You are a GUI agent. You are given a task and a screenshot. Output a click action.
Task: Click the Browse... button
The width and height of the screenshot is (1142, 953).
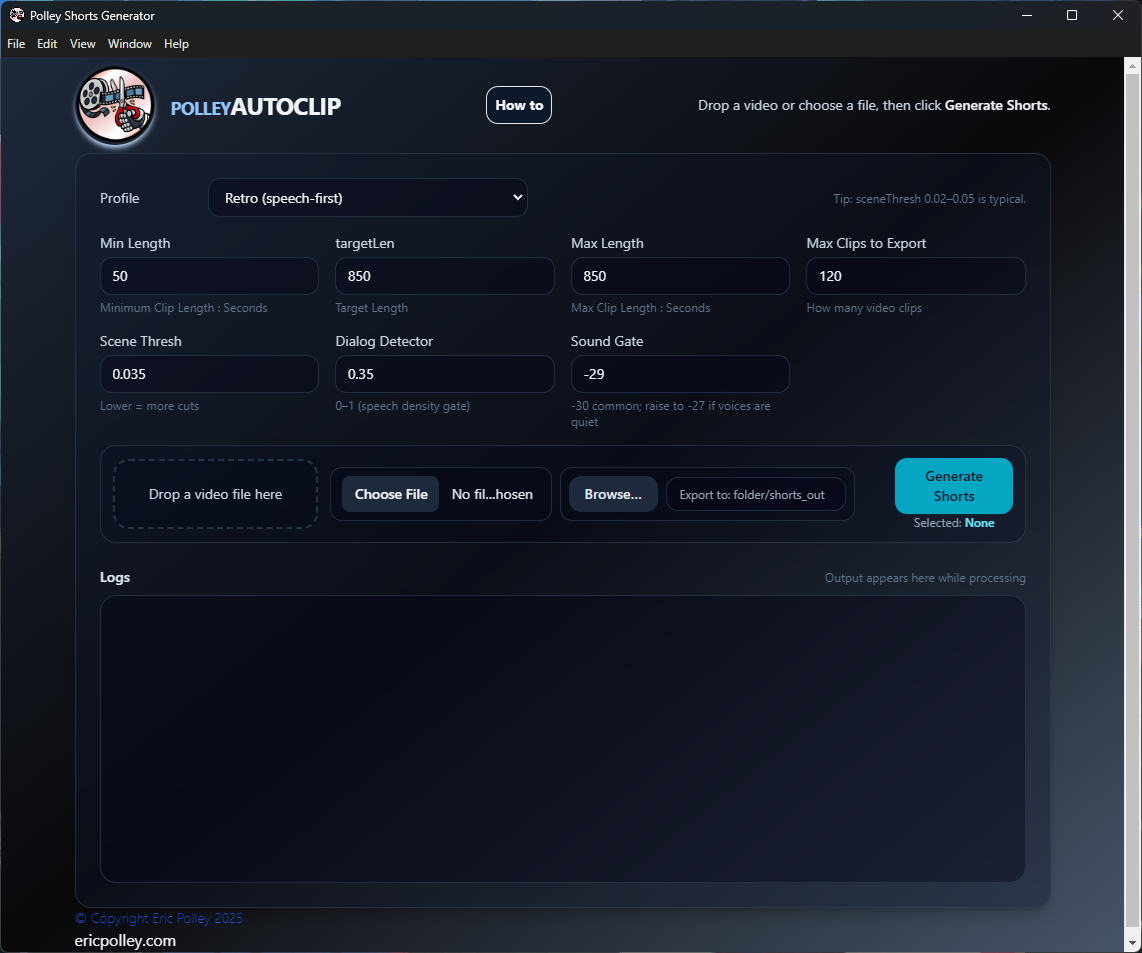(613, 494)
